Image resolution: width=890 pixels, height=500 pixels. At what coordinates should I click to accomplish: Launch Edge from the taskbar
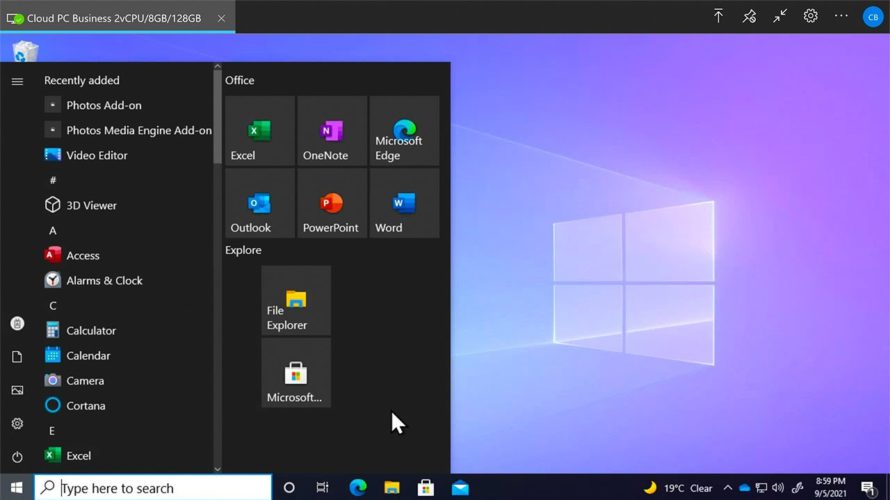click(x=358, y=488)
